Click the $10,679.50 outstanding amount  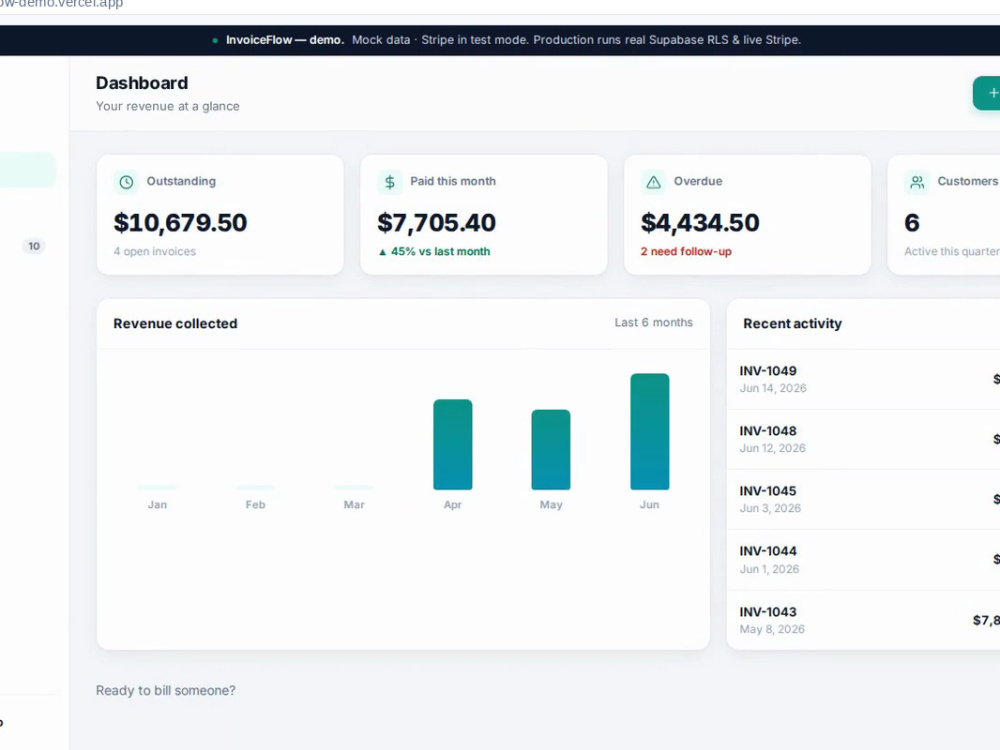180,223
